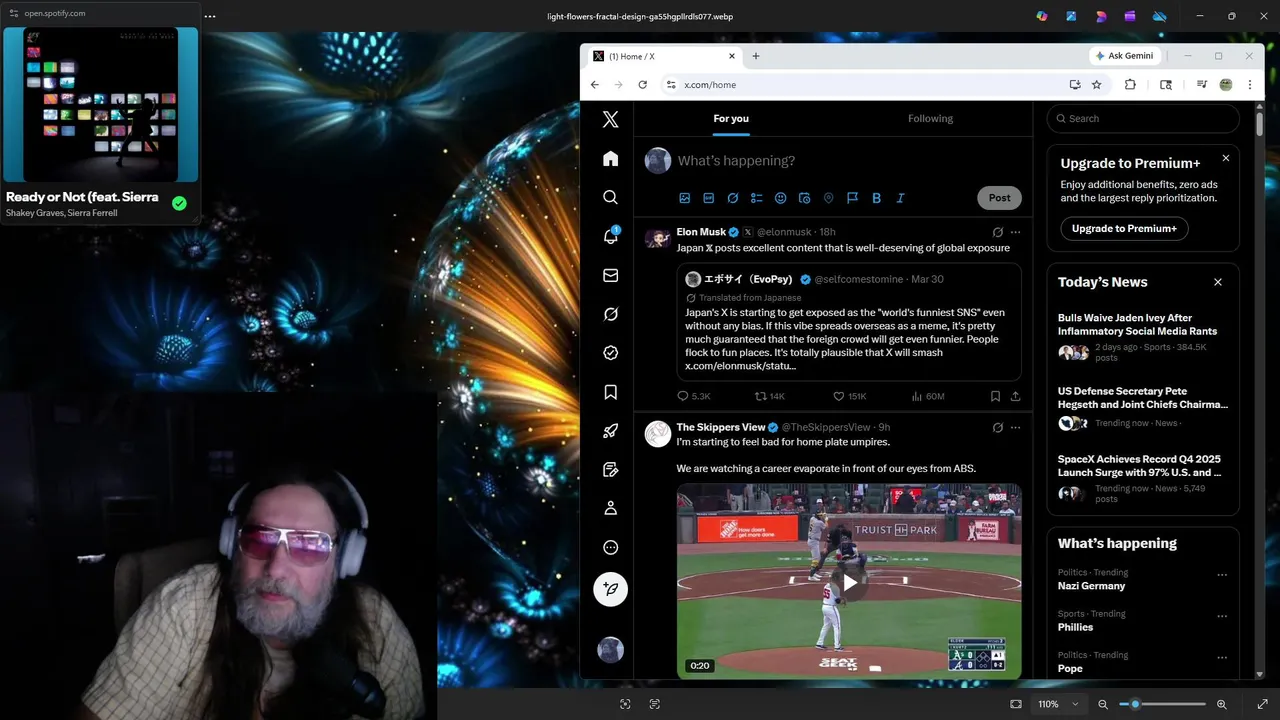Share Elon Musk's post

1015,396
